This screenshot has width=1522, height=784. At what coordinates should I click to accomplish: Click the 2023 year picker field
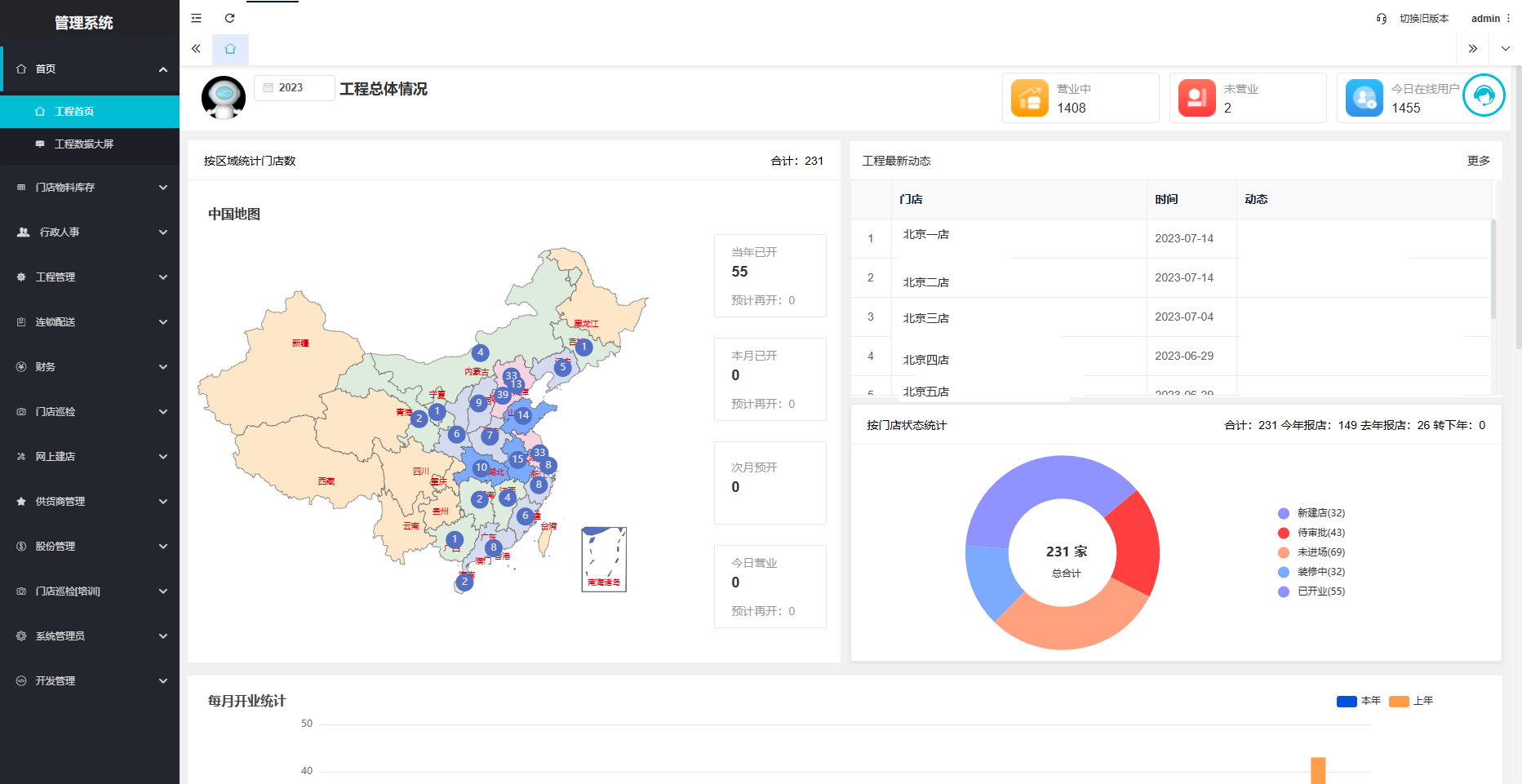(294, 87)
